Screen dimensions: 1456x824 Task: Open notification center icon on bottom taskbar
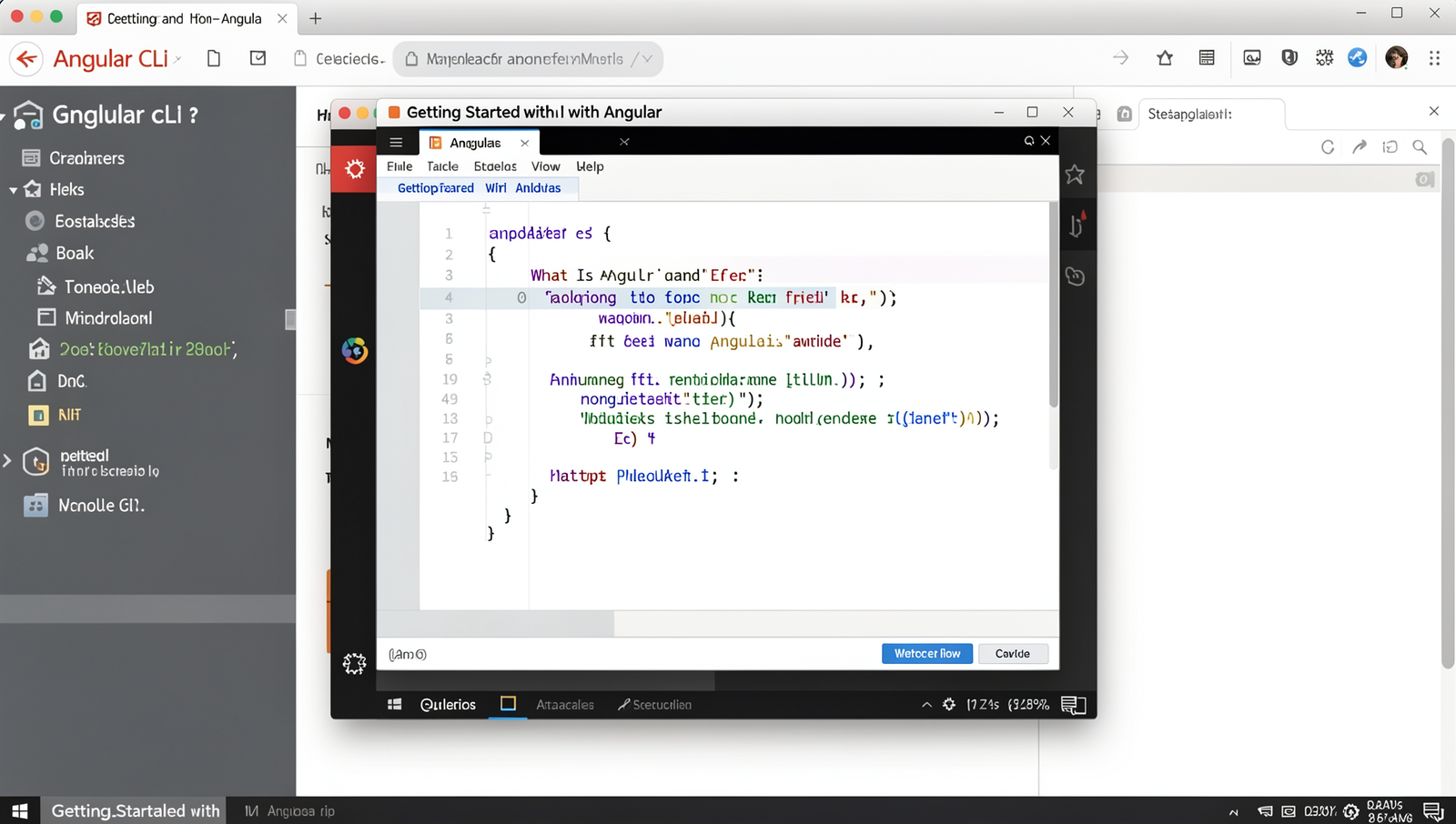[1433, 811]
